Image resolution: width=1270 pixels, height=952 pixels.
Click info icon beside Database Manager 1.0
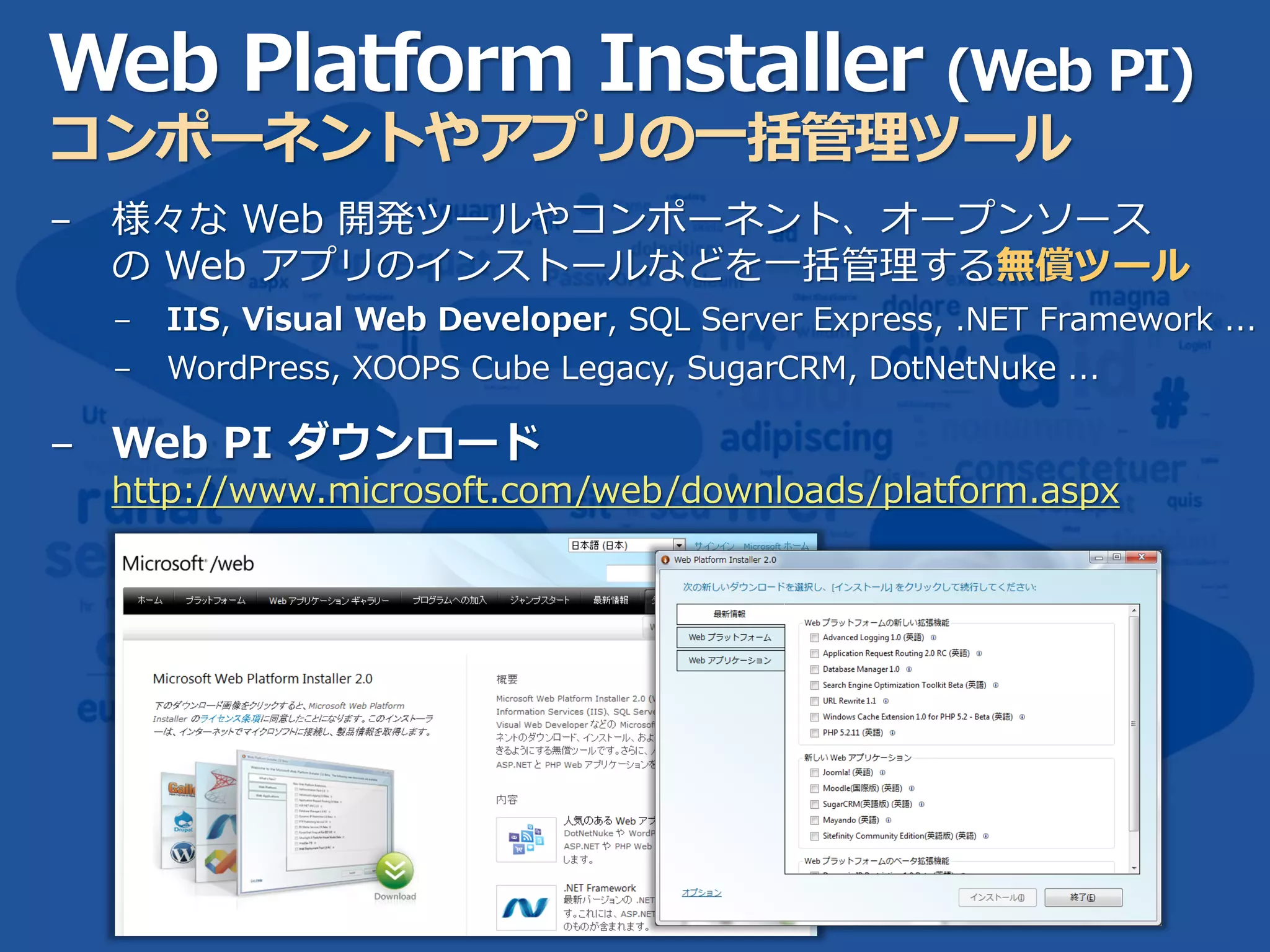click(909, 669)
